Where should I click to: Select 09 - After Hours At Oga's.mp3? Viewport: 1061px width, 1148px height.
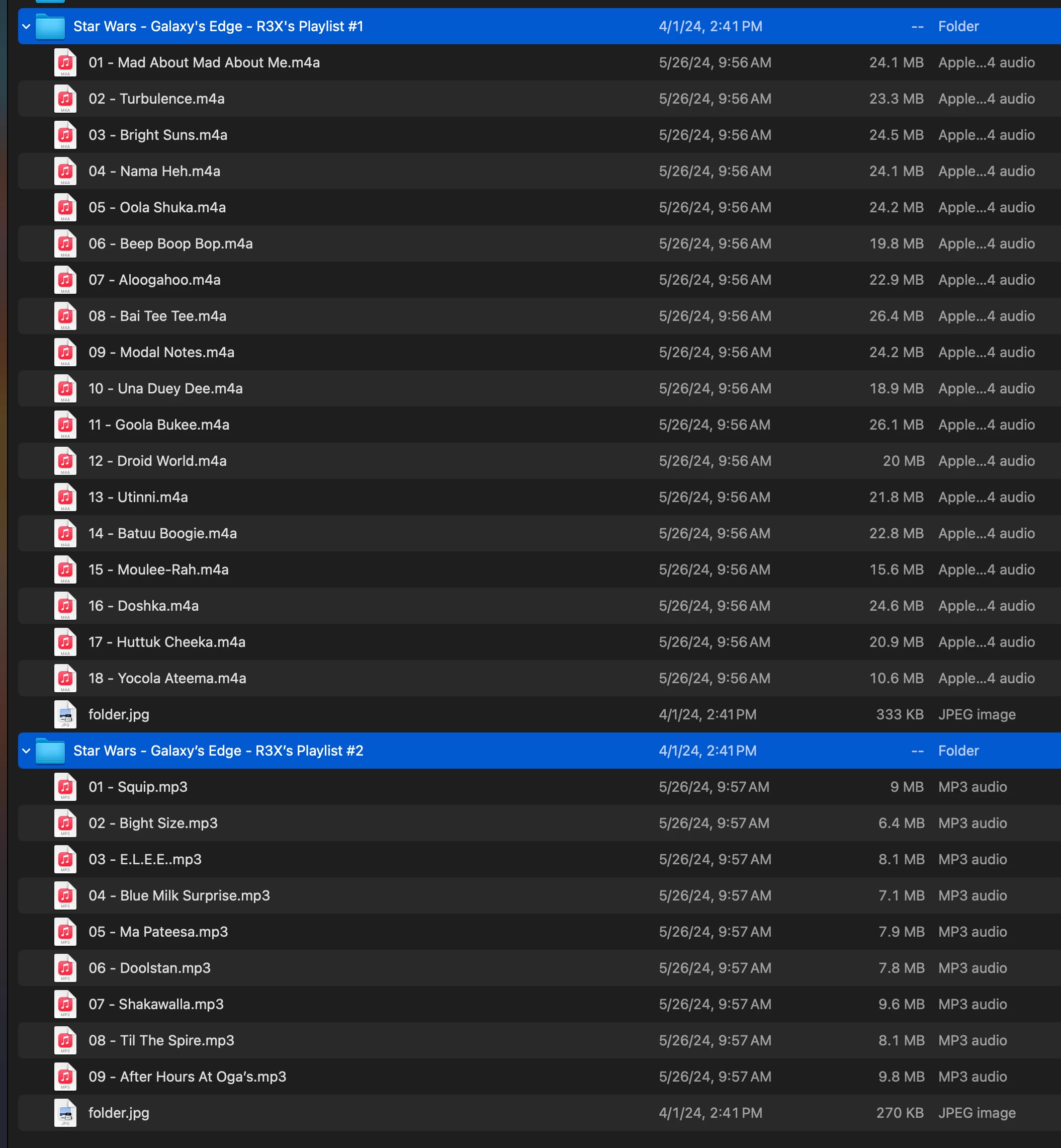point(187,1077)
